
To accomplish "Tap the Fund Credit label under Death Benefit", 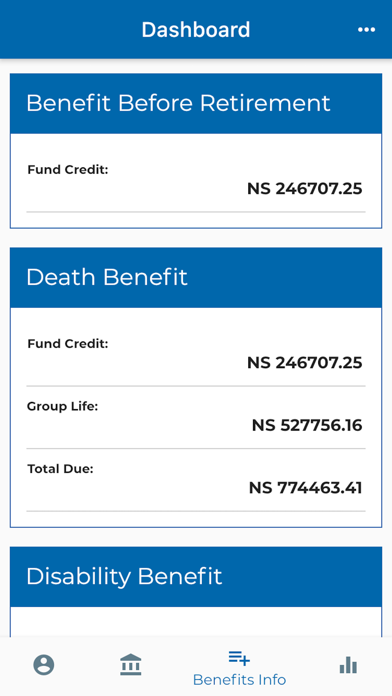I will pyautogui.click(x=68, y=344).
